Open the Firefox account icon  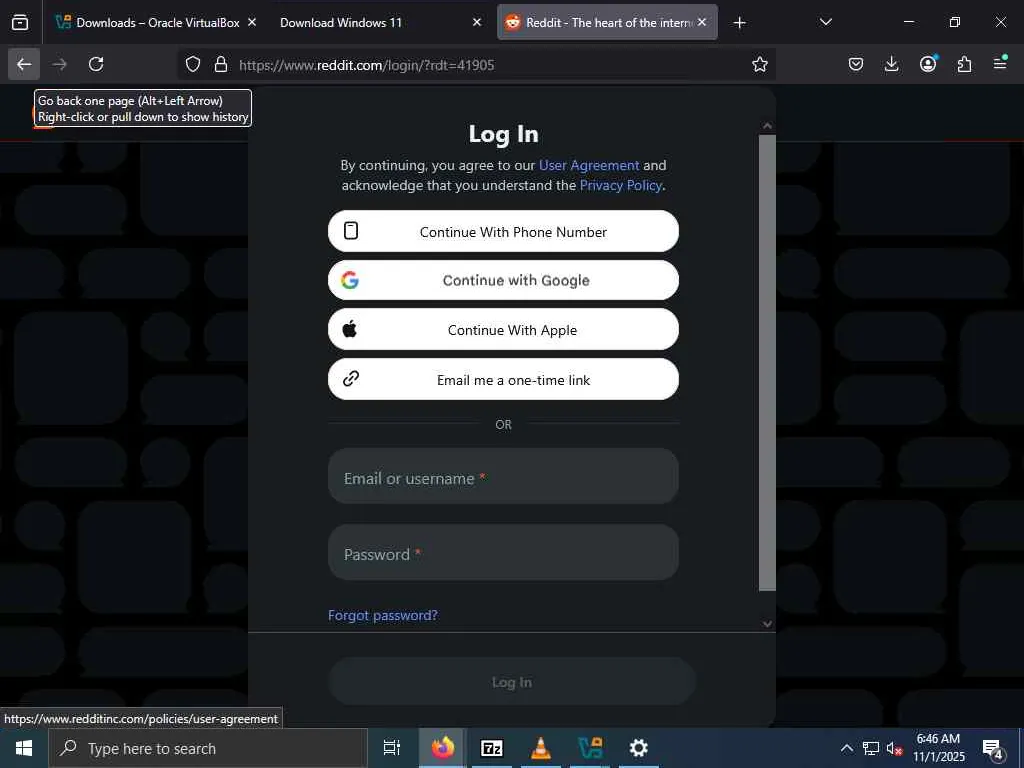pos(928,64)
